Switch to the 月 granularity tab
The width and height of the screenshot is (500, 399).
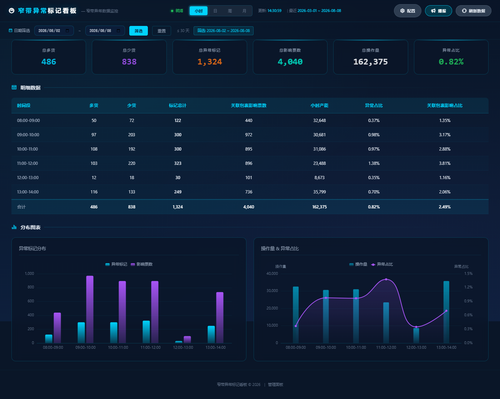tap(244, 11)
